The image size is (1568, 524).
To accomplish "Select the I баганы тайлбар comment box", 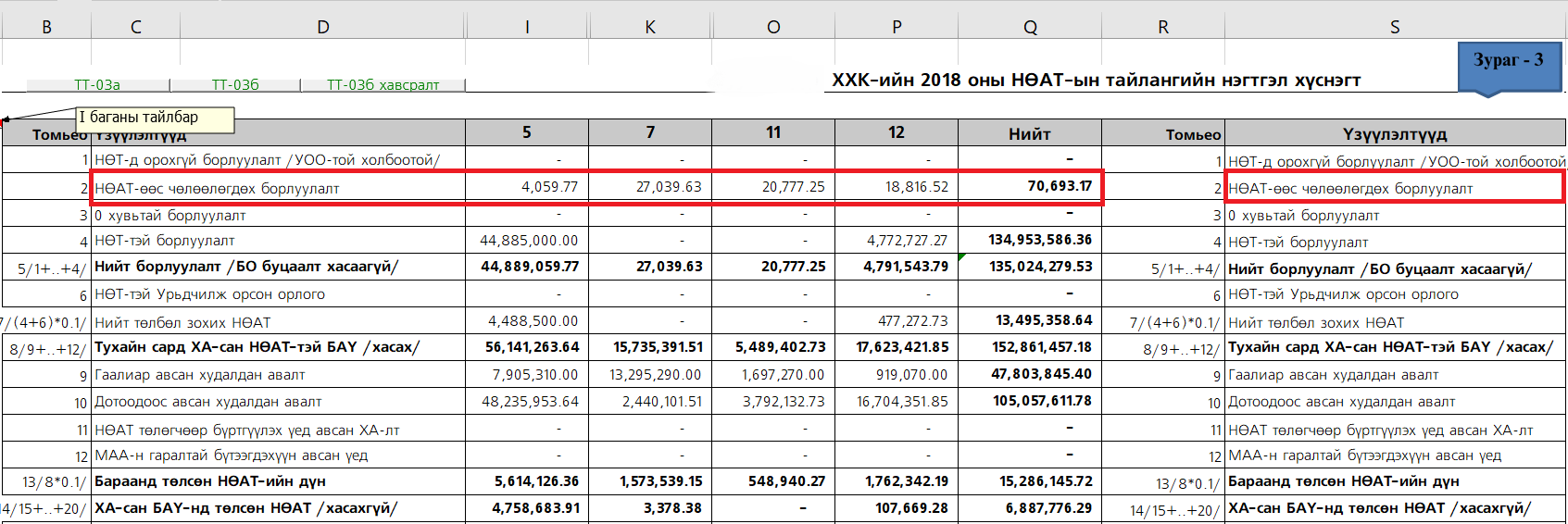I will (x=154, y=119).
